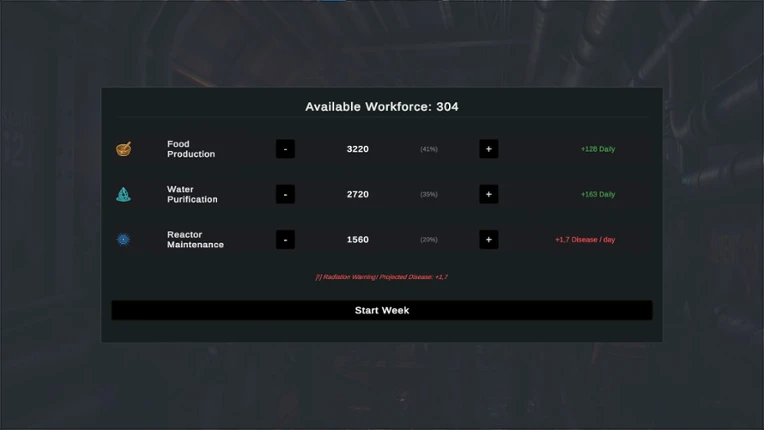Click the Water Purification value 2720
The image size is (764, 430).
357,194
